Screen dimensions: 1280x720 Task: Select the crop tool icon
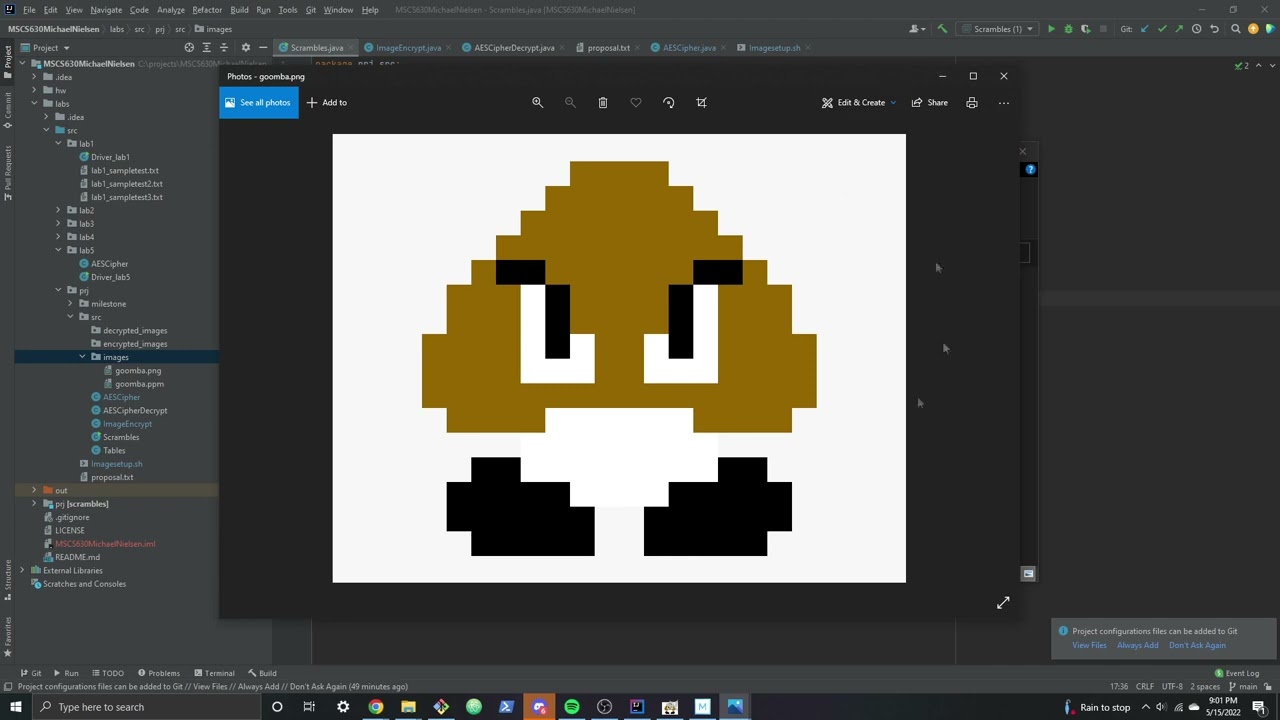701,102
